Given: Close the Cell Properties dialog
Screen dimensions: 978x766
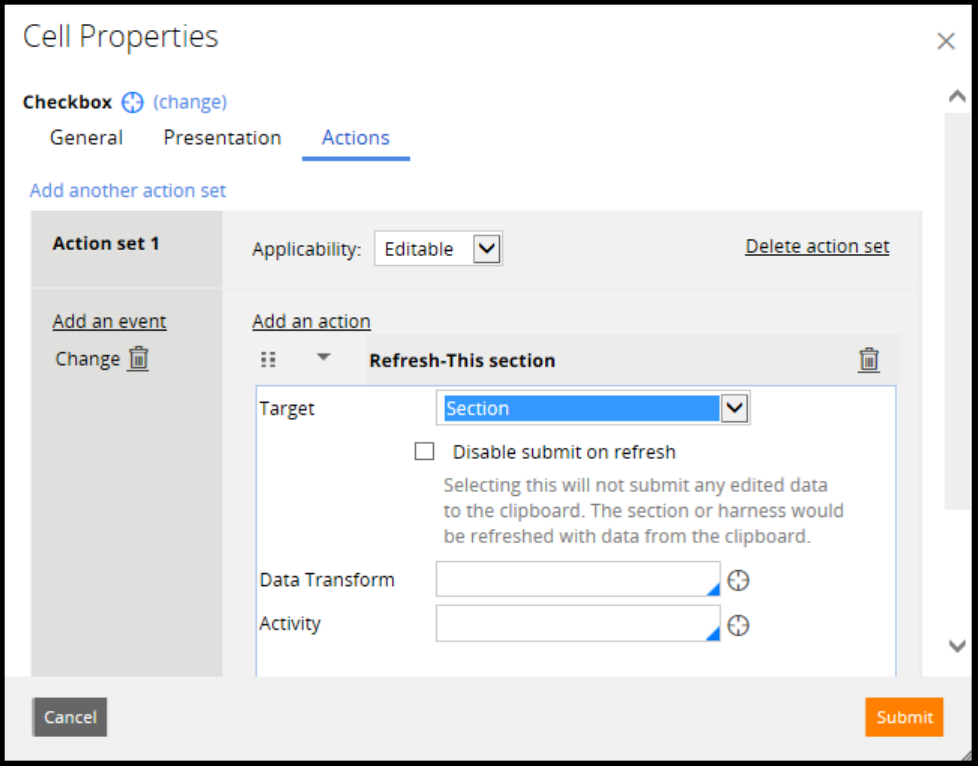Looking at the screenshot, I should tap(945, 42).
